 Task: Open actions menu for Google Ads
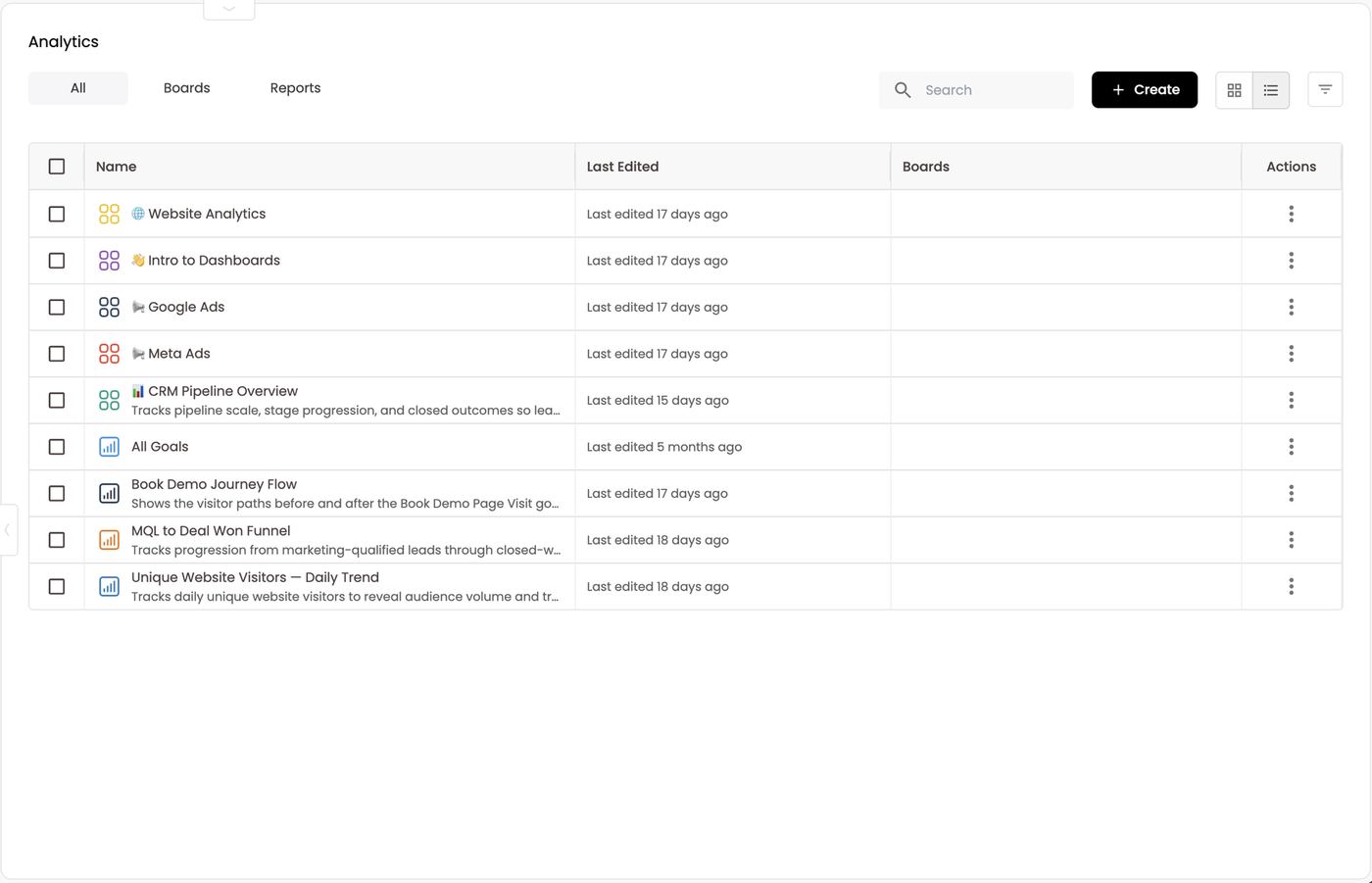(x=1291, y=307)
